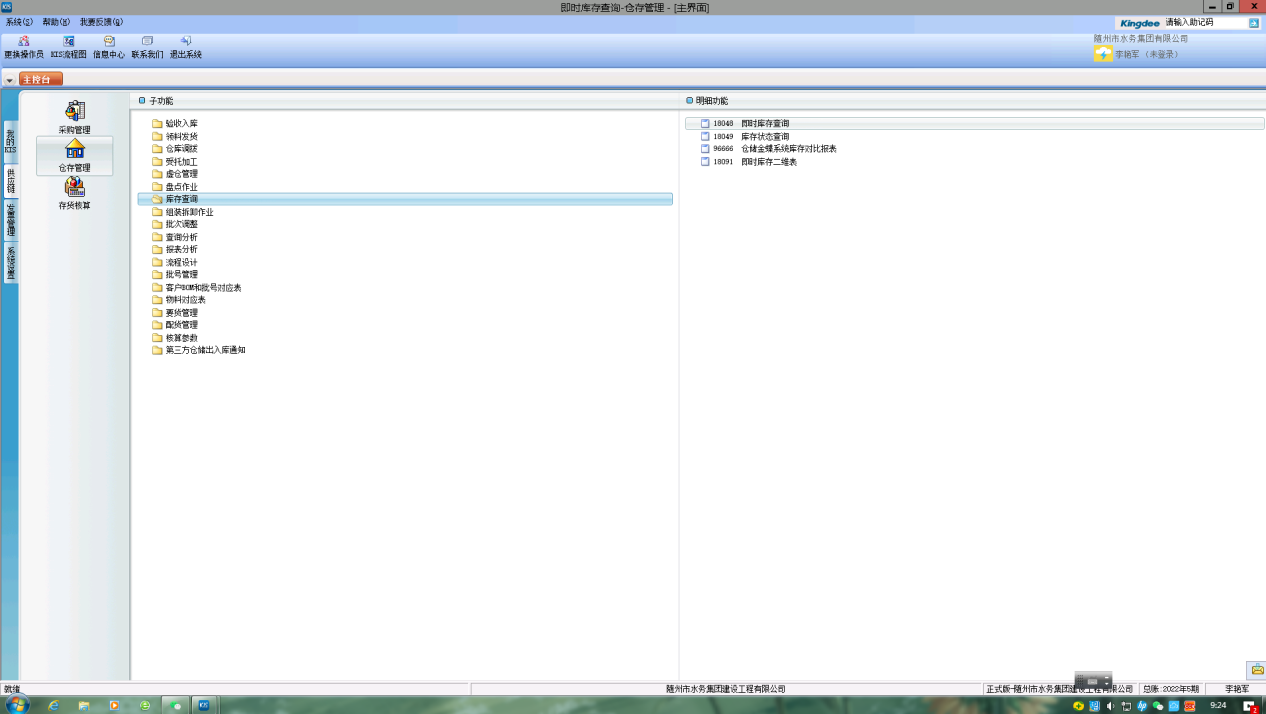This screenshot has height=714, width=1266.
Task: Open the 帮助 menu
Action: coord(56,22)
